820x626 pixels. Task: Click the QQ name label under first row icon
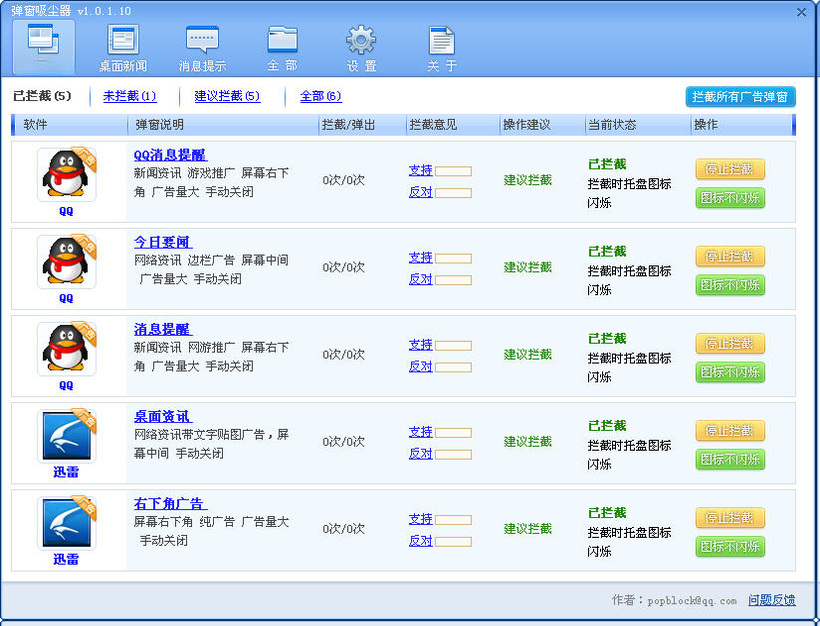point(66,211)
